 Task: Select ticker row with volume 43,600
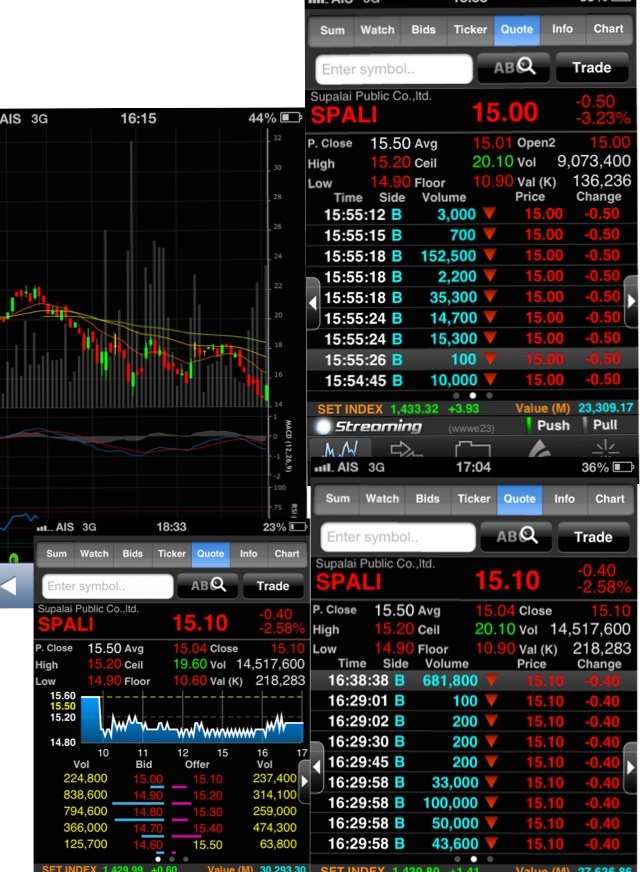pyautogui.click(x=474, y=844)
